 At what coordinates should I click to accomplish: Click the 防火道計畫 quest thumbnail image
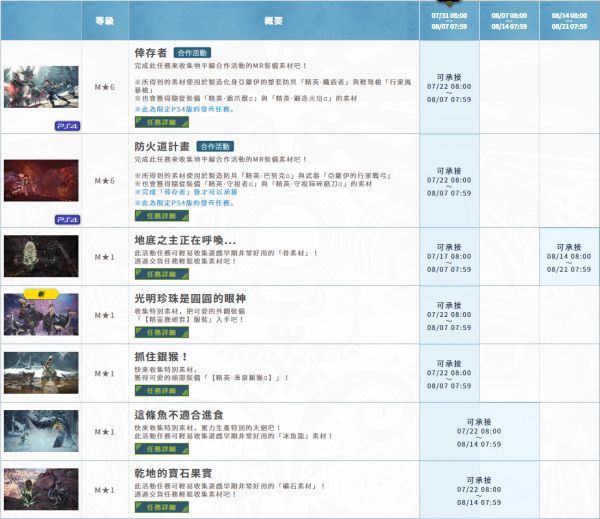click(x=41, y=181)
